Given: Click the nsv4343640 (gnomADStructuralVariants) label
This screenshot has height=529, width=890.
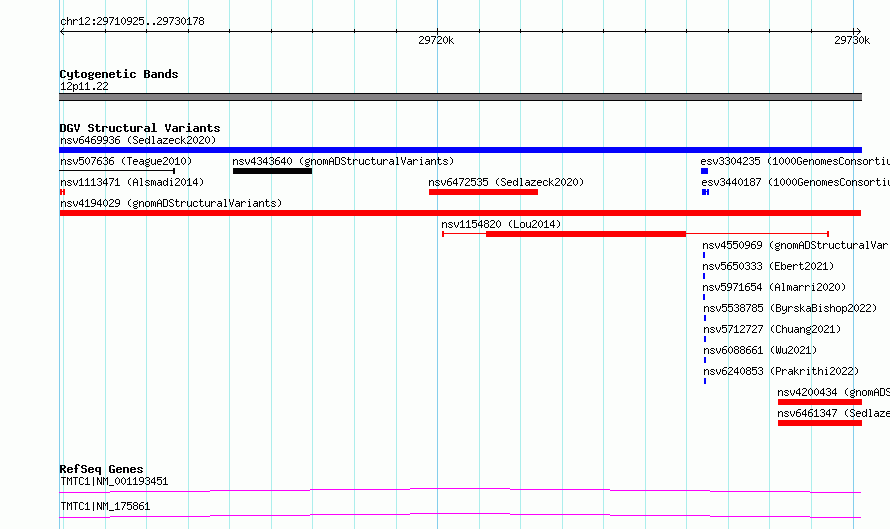Looking at the screenshot, I should tap(343, 161).
